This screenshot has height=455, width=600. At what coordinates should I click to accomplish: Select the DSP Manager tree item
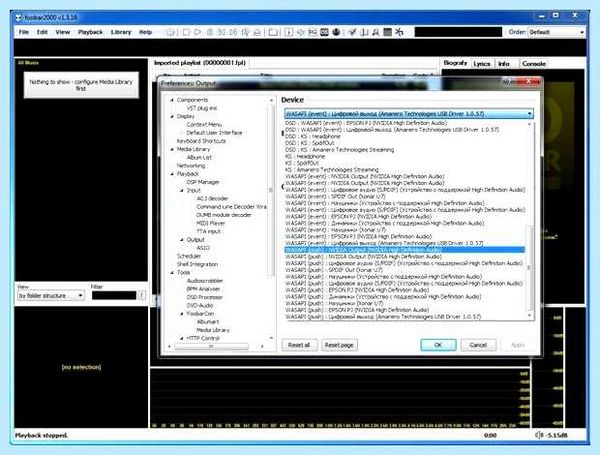[203, 182]
